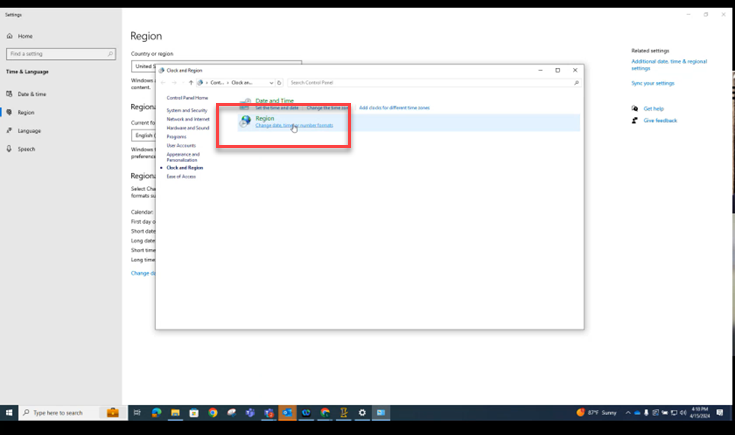Click OneDrive cloud icon in system tray

637,413
